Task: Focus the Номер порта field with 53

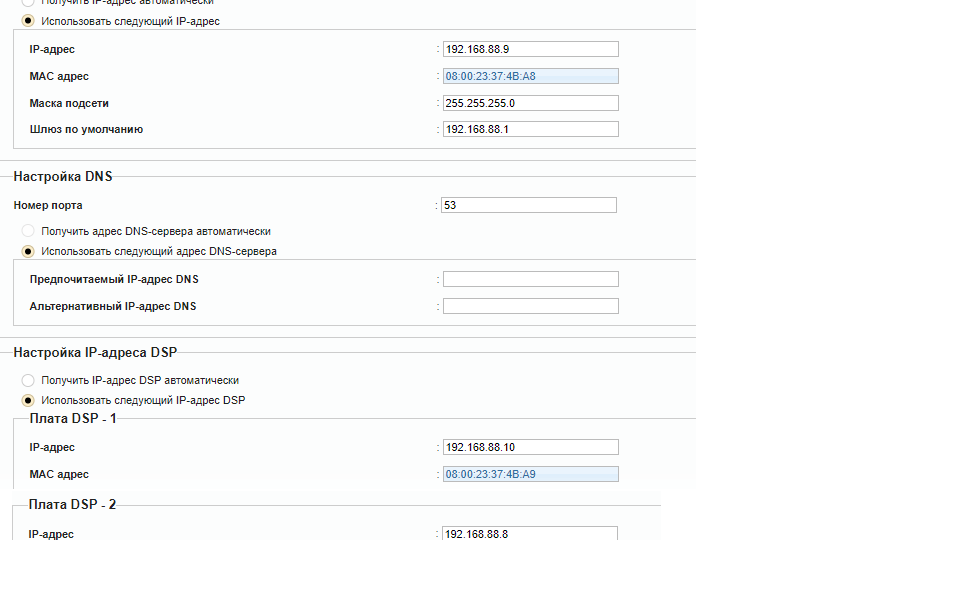Action: [529, 205]
